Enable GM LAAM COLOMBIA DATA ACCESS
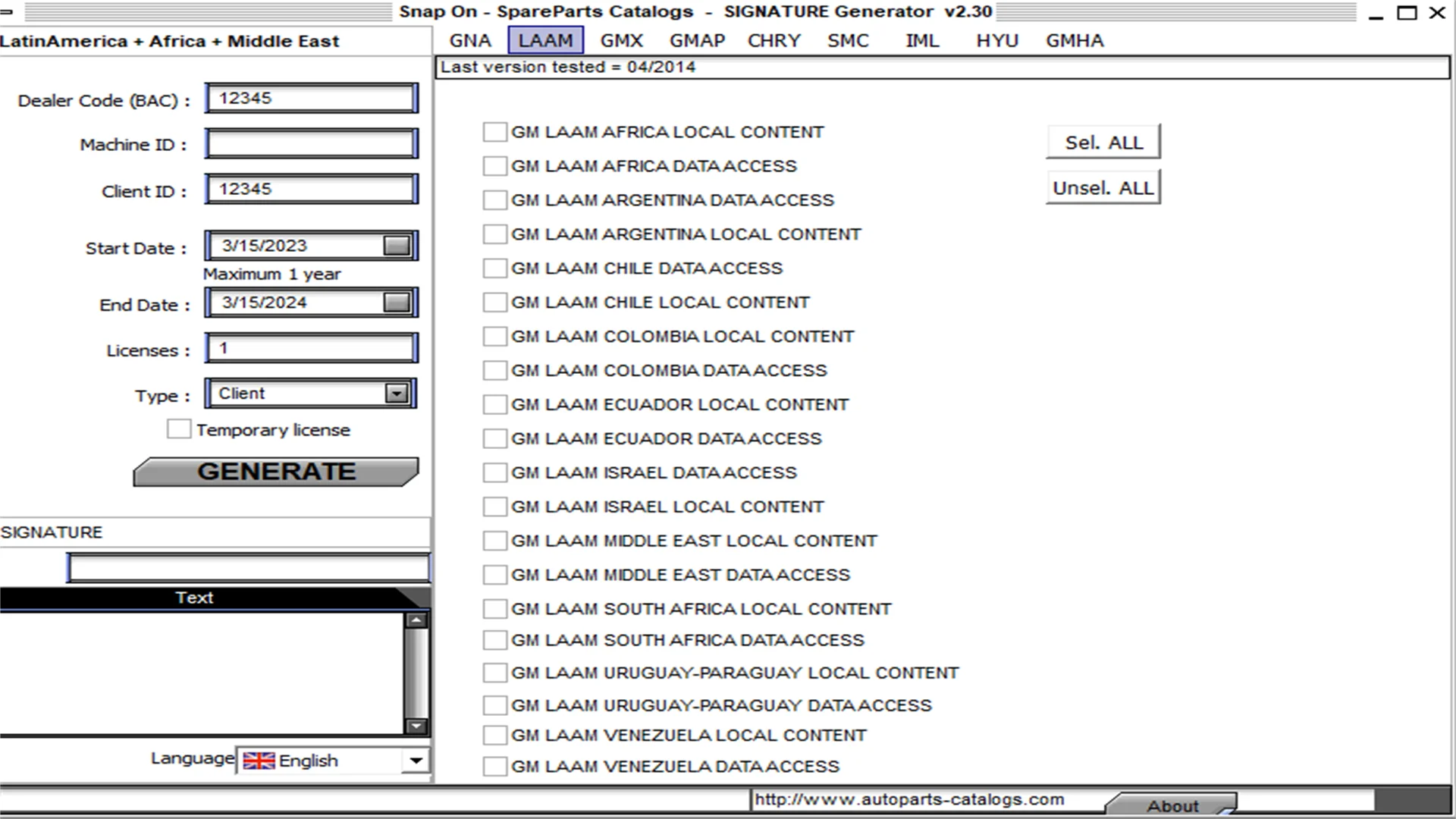 coord(495,371)
